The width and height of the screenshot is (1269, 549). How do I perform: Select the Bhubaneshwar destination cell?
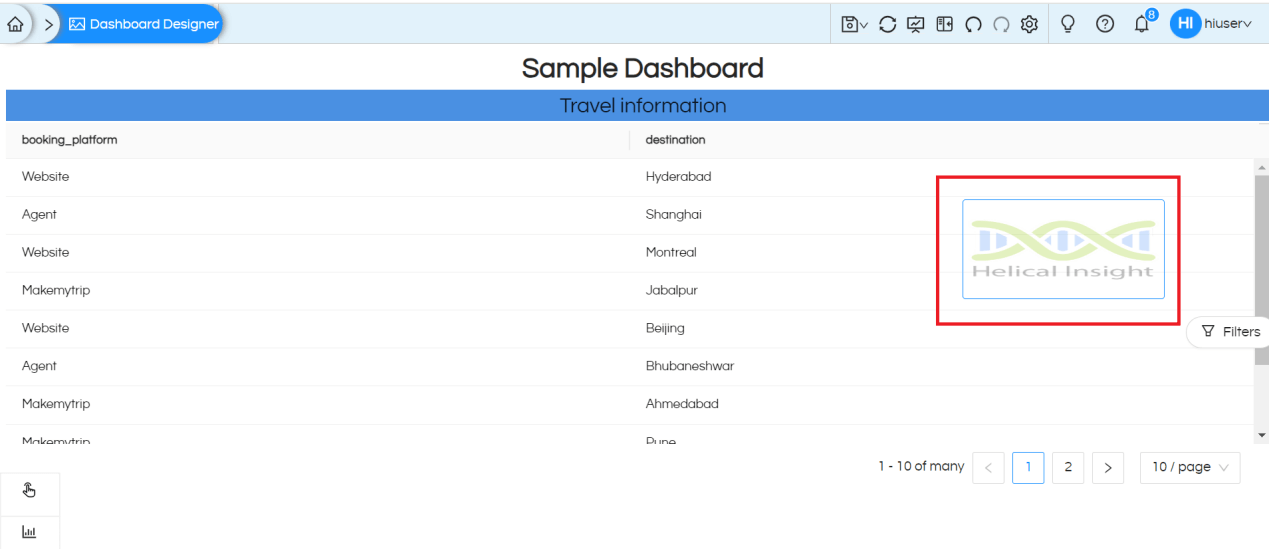(690, 367)
